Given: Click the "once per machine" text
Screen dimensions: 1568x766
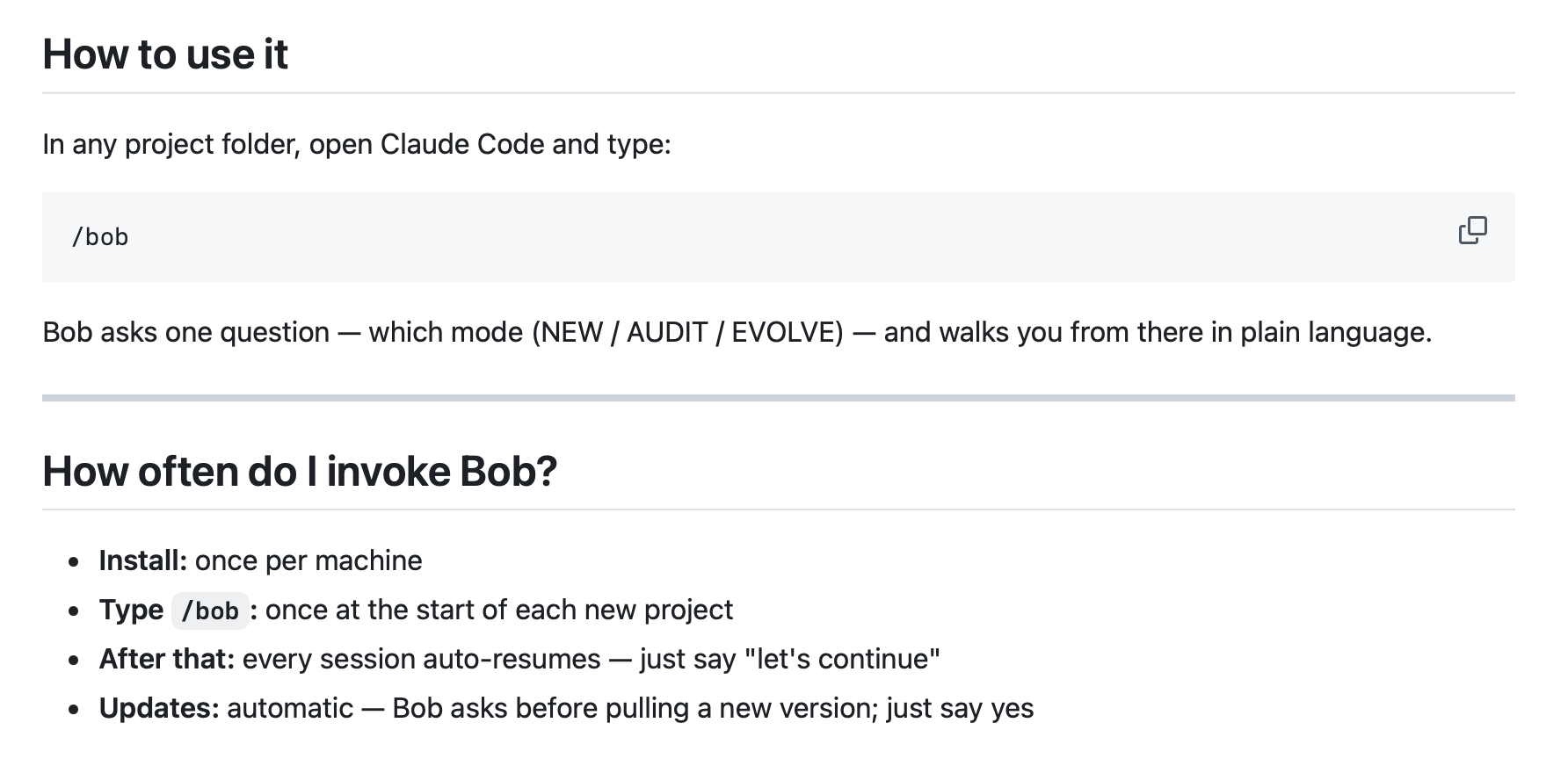Looking at the screenshot, I should (x=309, y=560).
